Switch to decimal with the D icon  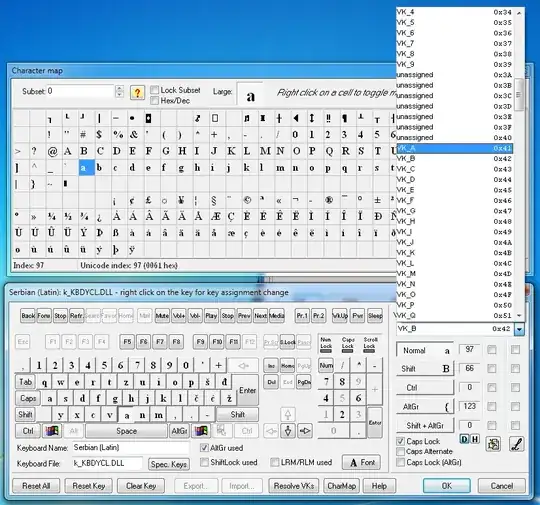click(465, 439)
